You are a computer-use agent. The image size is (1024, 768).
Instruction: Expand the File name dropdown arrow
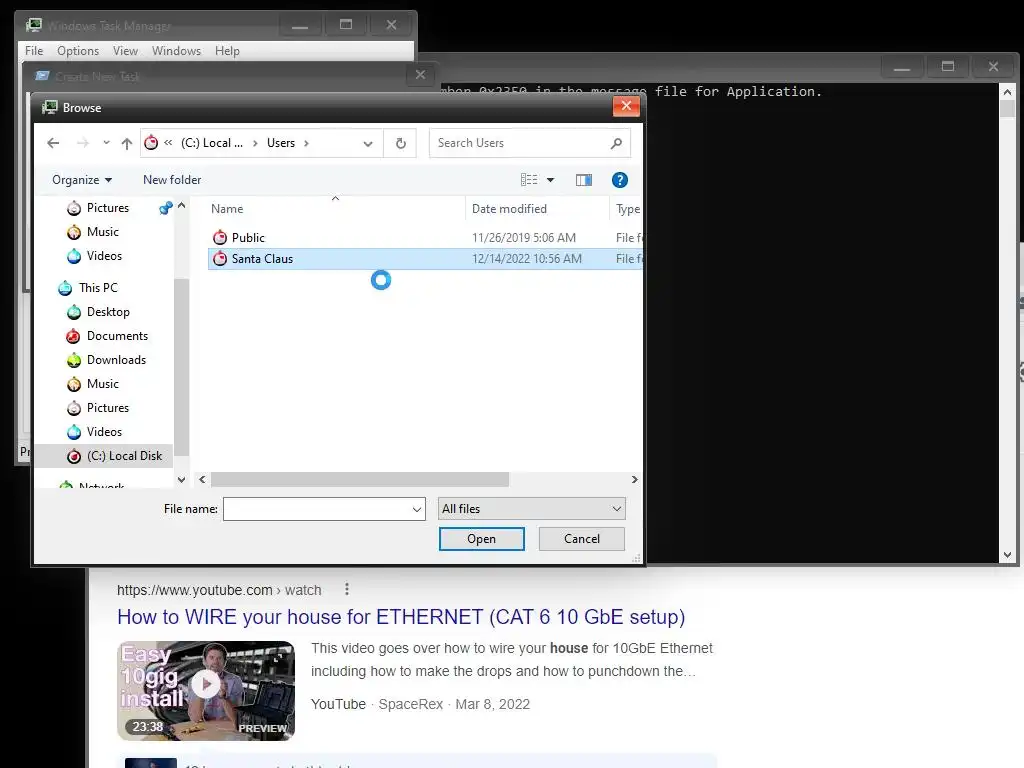(417, 509)
